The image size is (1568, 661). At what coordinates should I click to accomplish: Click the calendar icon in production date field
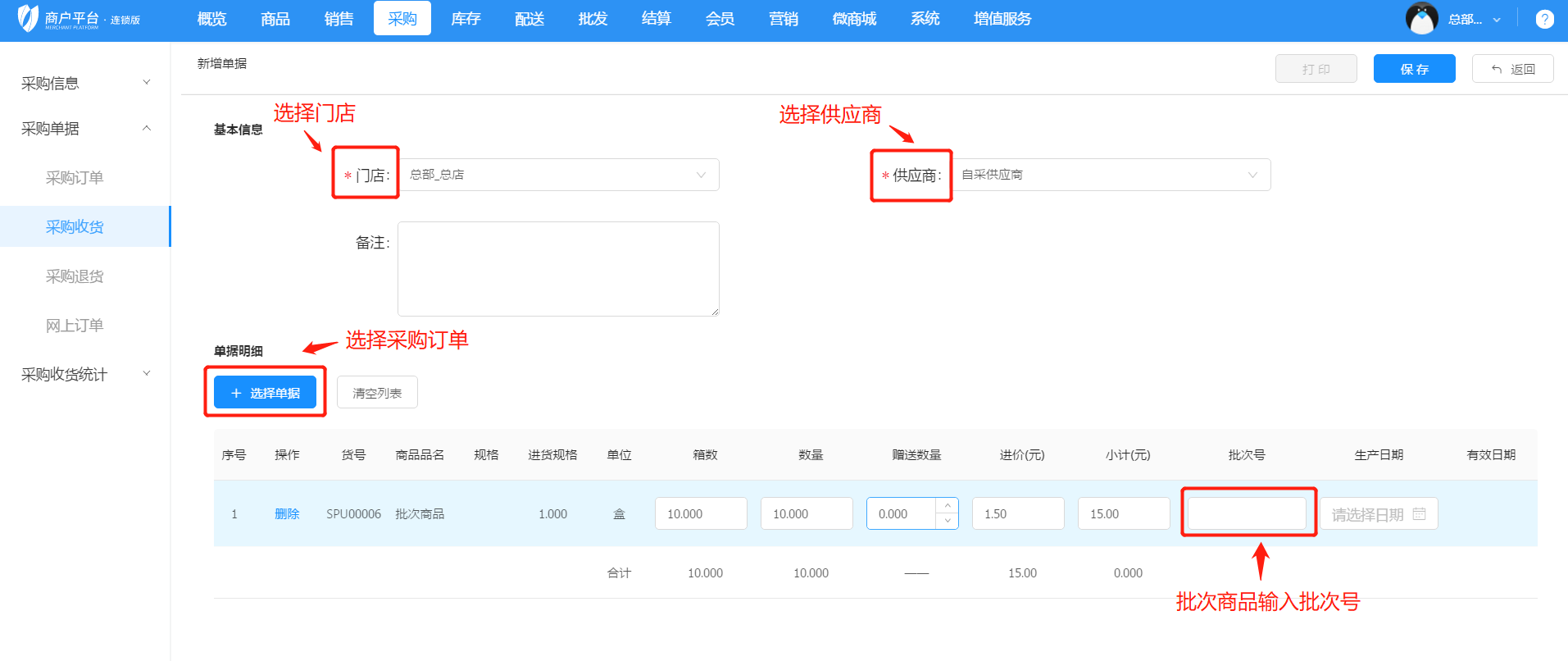pyautogui.click(x=1420, y=514)
